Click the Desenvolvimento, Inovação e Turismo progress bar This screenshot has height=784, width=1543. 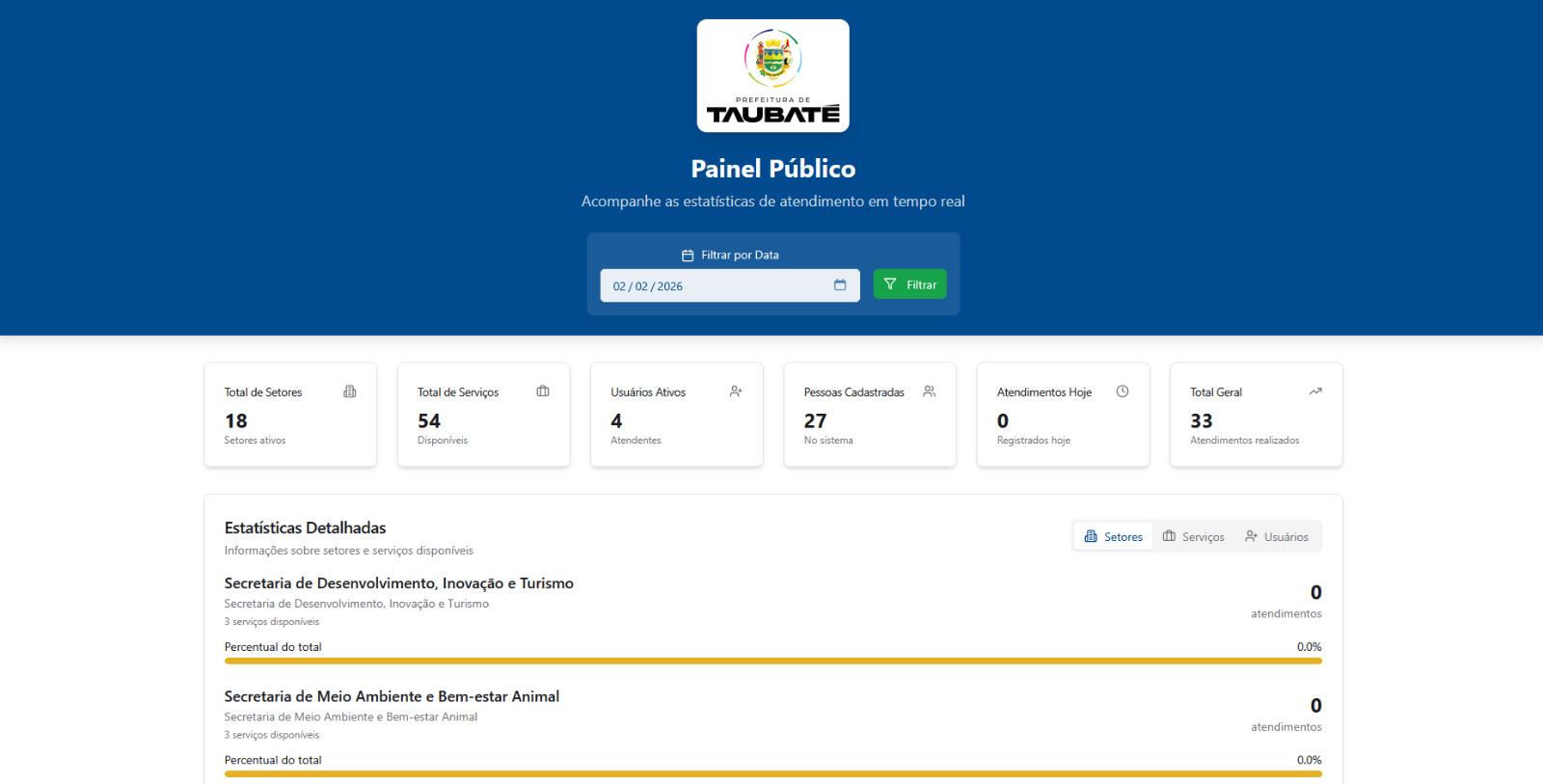click(x=772, y=661)
